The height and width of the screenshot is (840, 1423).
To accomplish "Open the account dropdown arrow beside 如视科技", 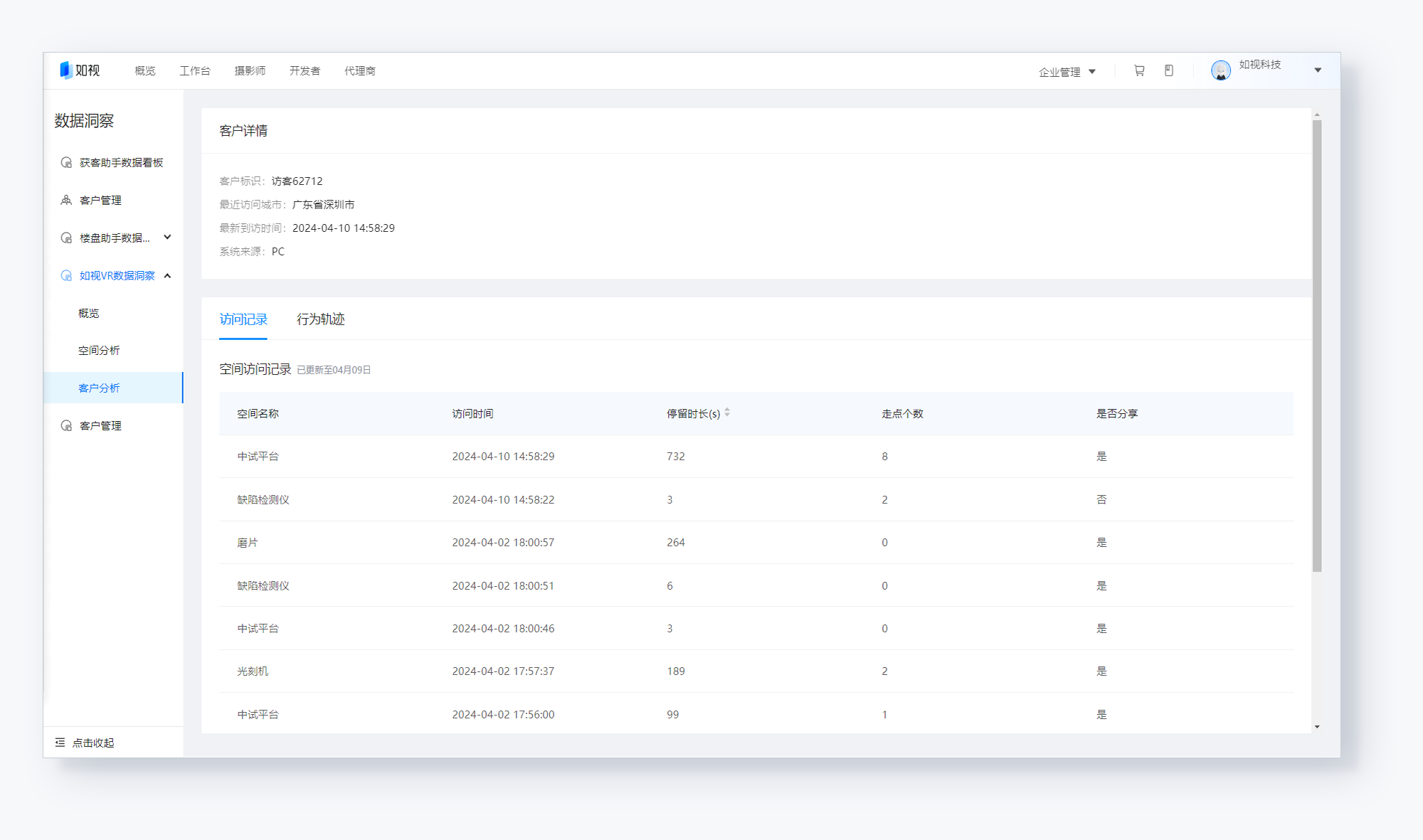I will [x=1318, y=70].
